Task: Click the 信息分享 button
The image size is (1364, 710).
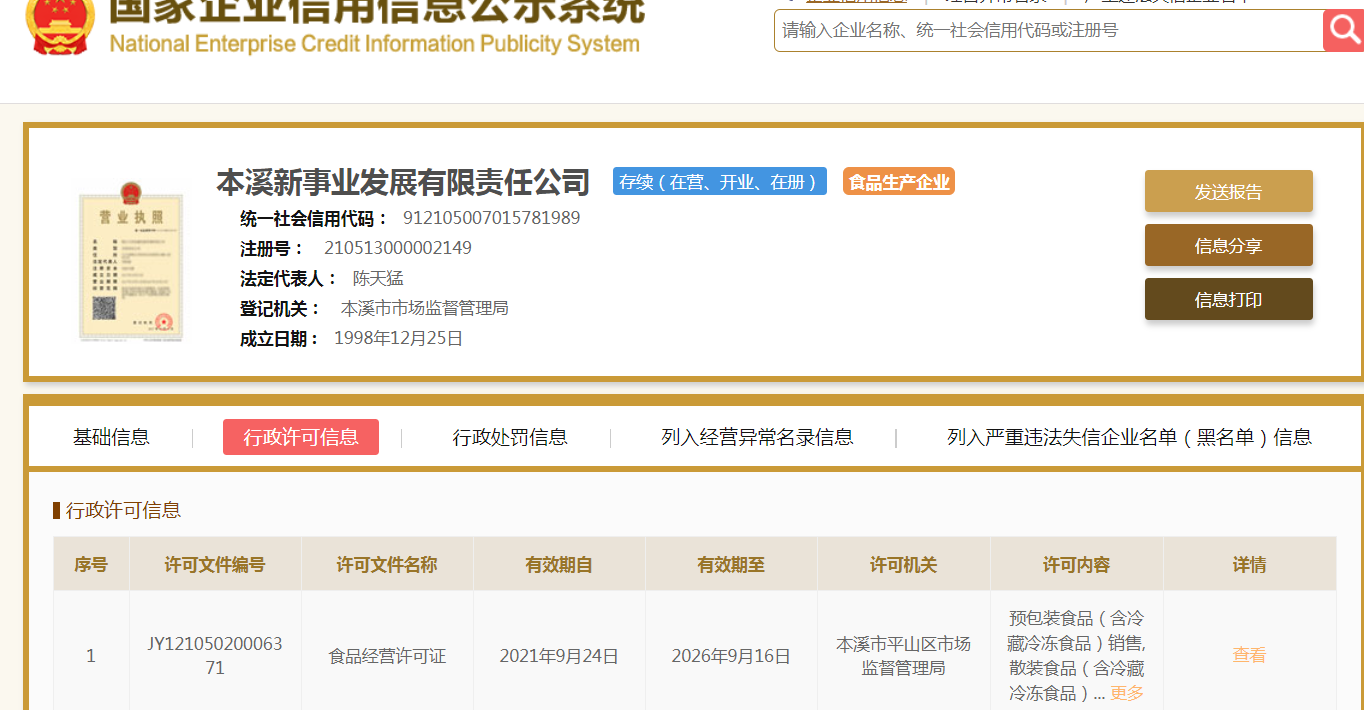Action: pyautogui.click(x=1228, y=245)
